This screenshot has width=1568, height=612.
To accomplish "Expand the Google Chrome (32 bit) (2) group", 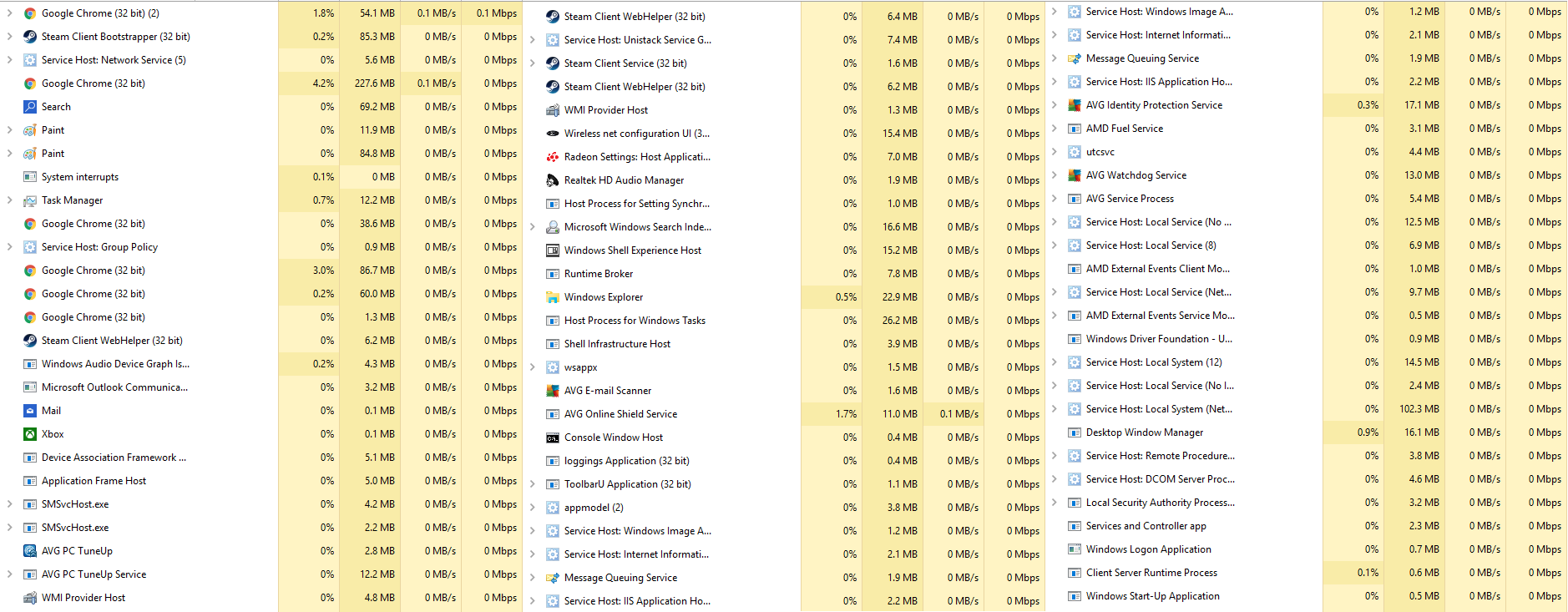I will pyautogui.click(x=9, y=13).
